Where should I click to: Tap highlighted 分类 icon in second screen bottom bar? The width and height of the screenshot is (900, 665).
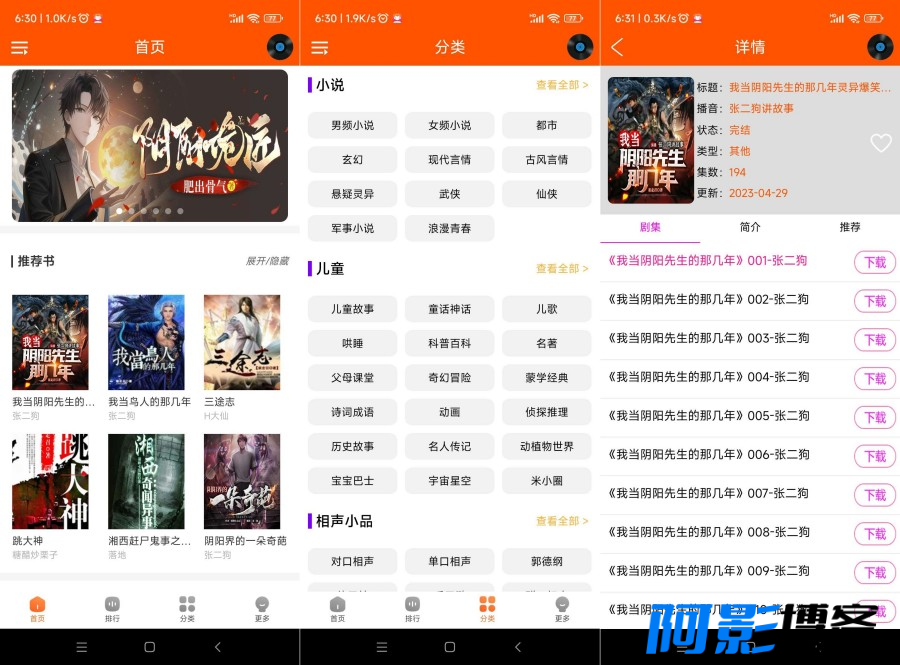pos(487,609)
